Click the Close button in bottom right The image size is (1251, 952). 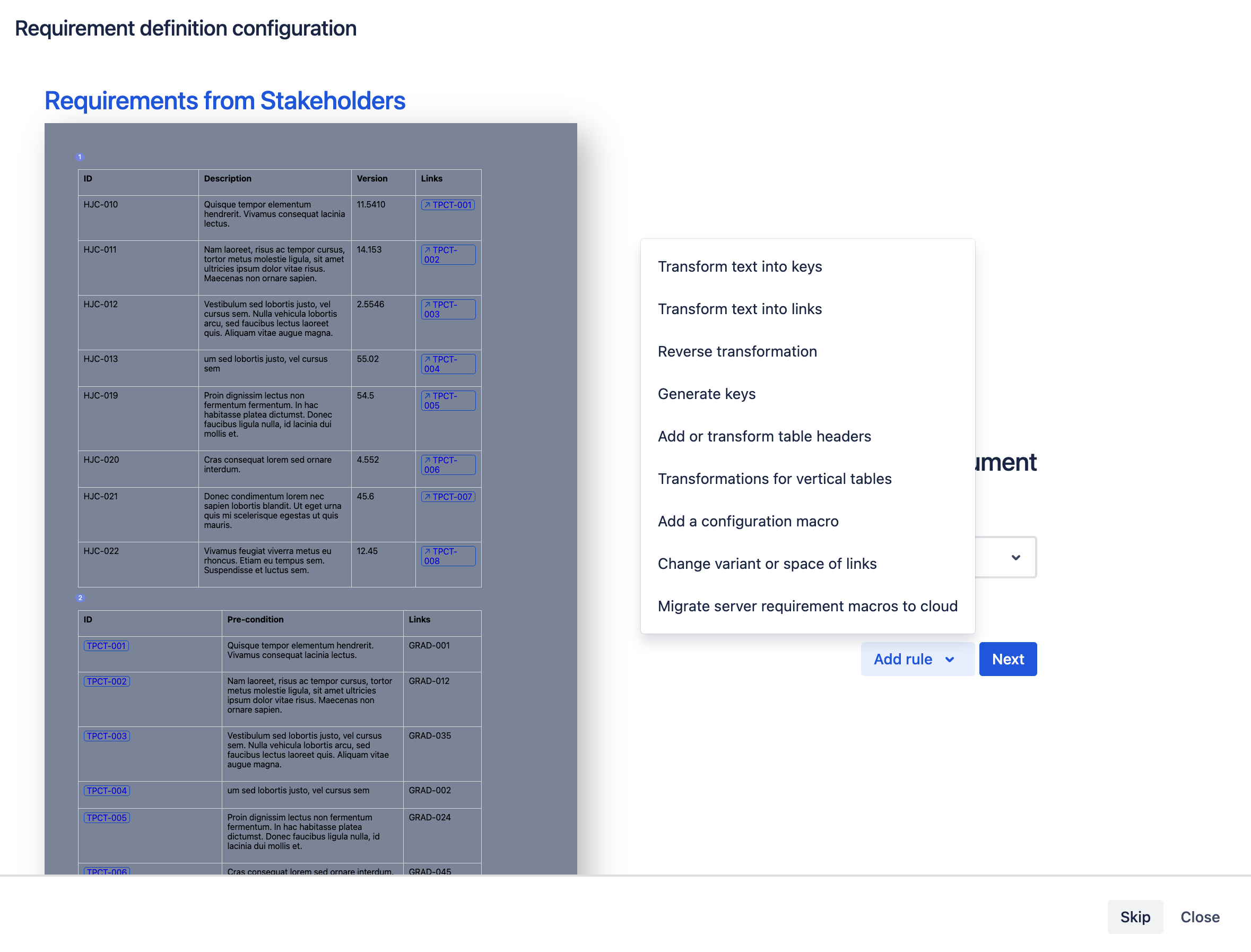1201,916
